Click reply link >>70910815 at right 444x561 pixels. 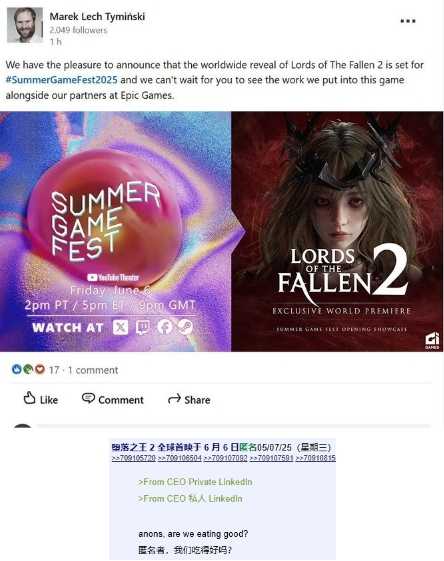pyautogui.click(x=316, y=458)
